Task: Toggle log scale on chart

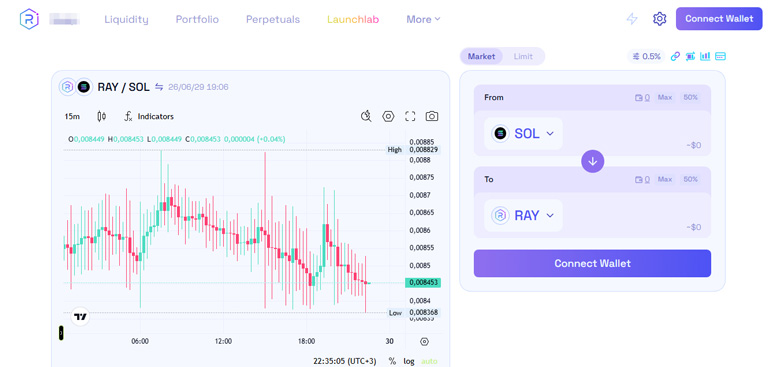Action: click(409, 361)
